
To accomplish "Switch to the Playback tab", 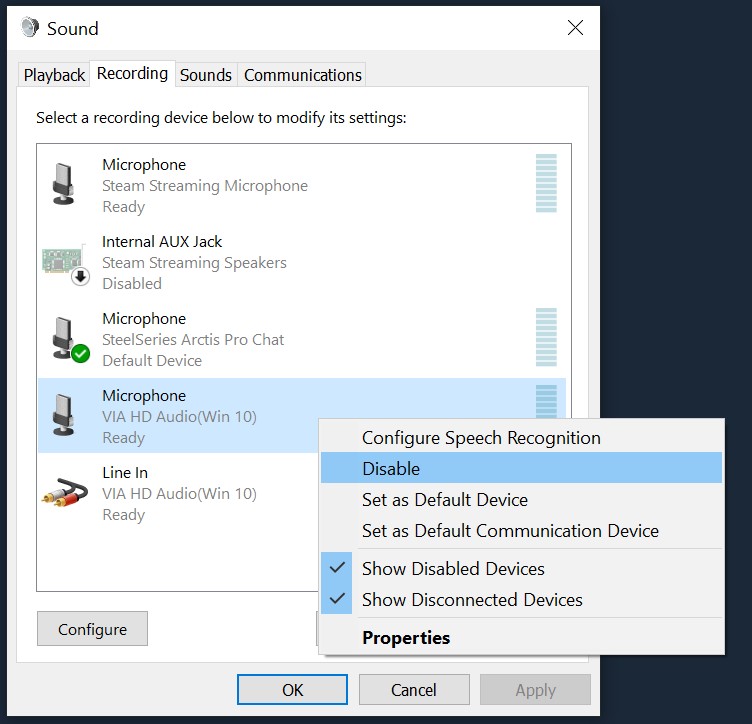I will 54,75.
